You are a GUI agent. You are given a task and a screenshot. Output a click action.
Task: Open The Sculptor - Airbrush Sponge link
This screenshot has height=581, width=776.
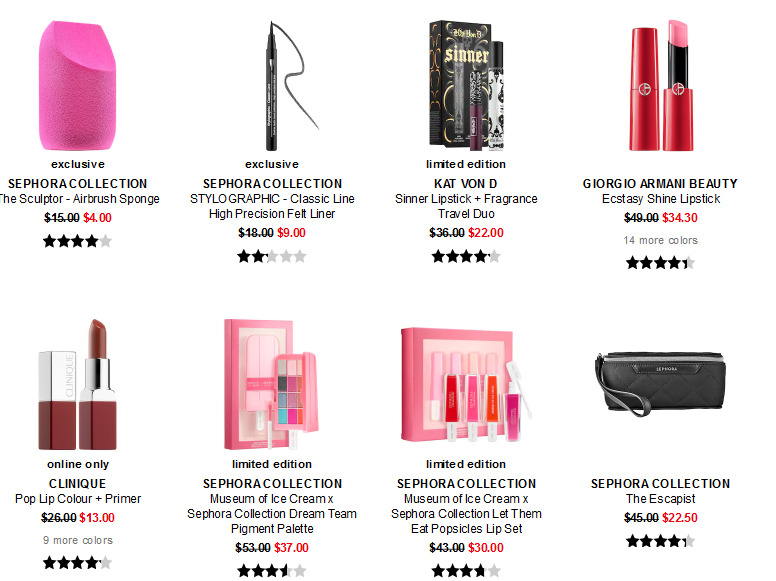(79, 198)
